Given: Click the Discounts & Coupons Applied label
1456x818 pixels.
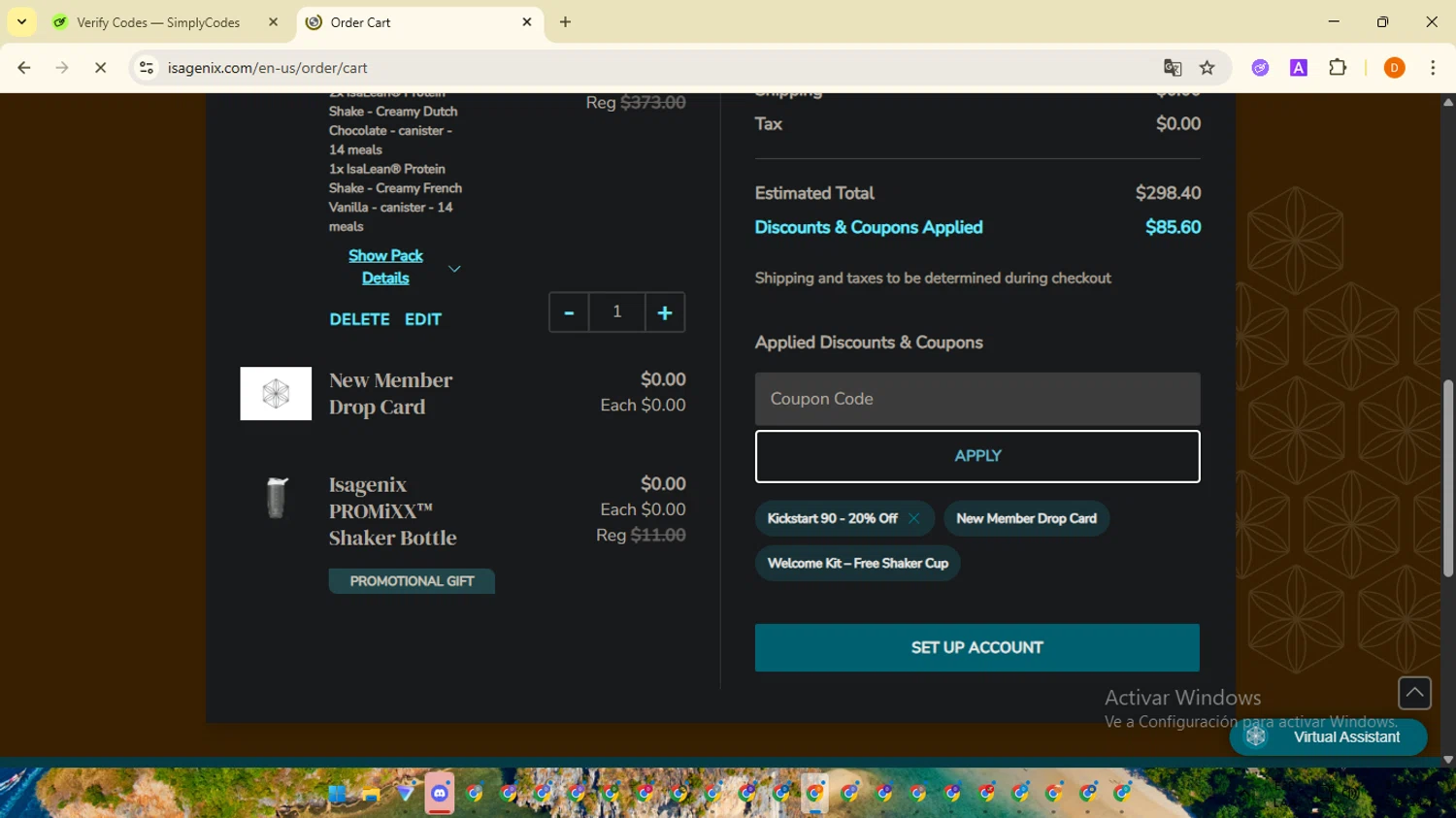Looking at the screenshot, I should point(869,227).
